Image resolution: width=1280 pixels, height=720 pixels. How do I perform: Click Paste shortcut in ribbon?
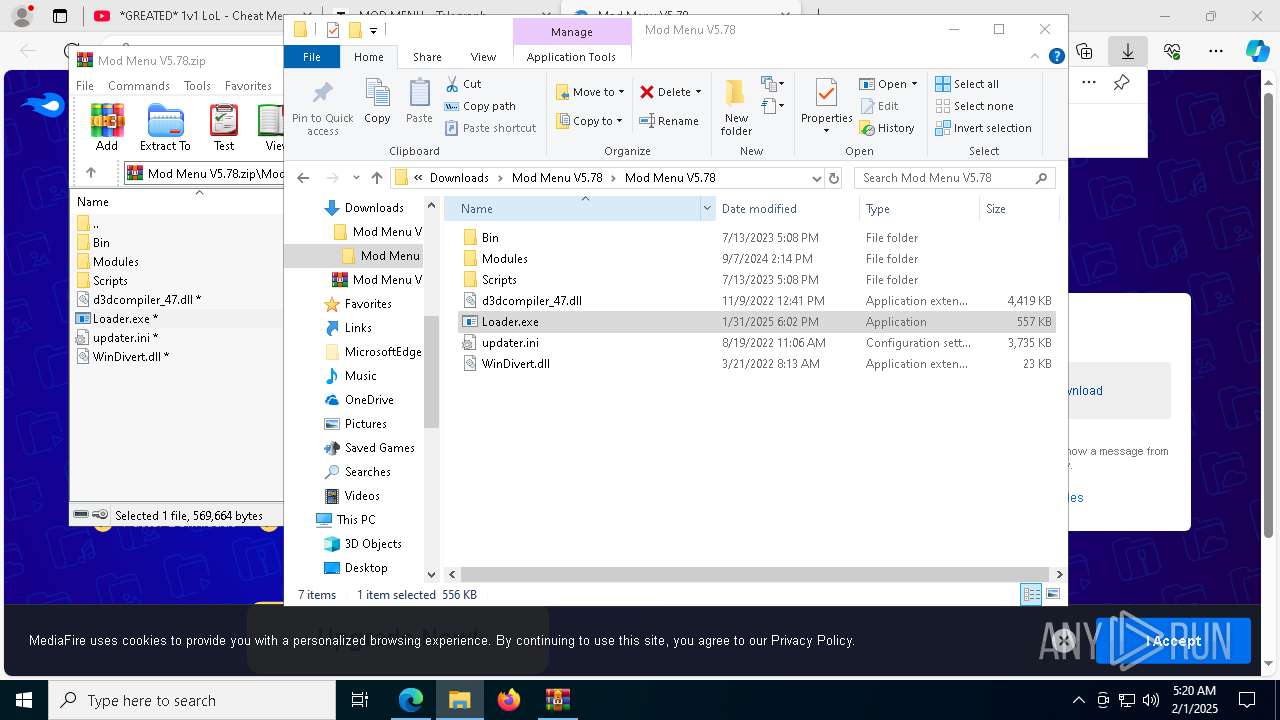click(x=490, y=128)
